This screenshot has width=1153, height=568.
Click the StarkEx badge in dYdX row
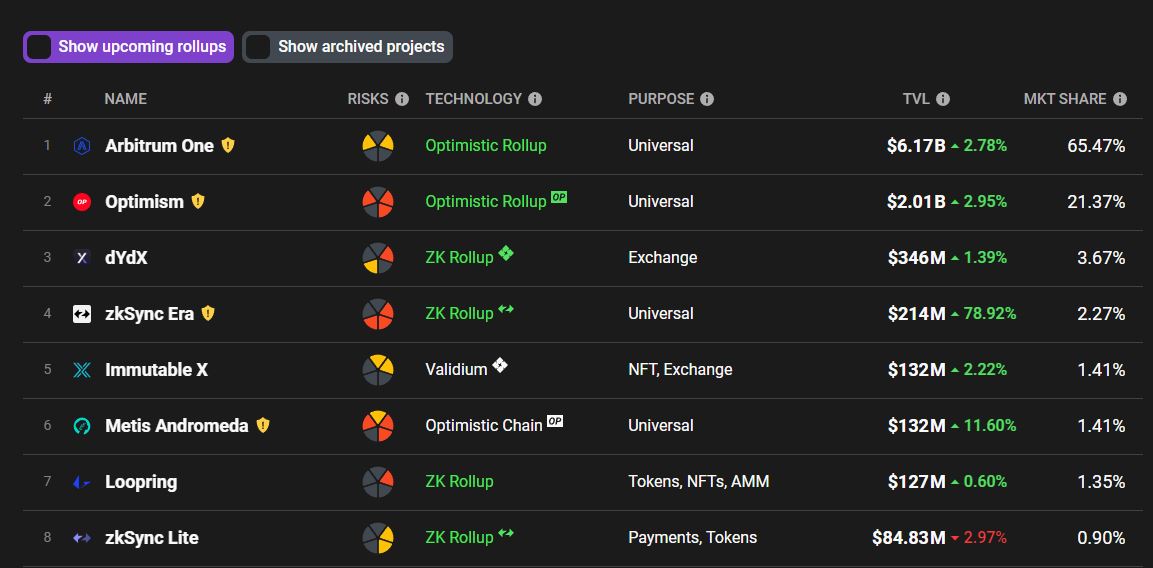pyautogui.click(x=506, y=253)
